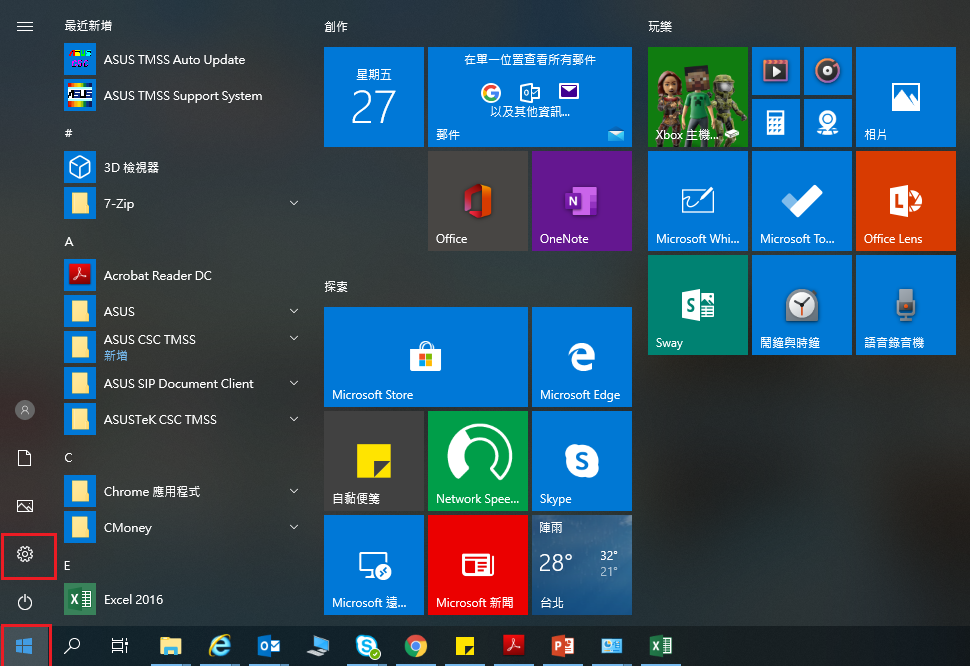
Task: Launch the 語音錄音機 tile
Action: [x=906, y=305]
